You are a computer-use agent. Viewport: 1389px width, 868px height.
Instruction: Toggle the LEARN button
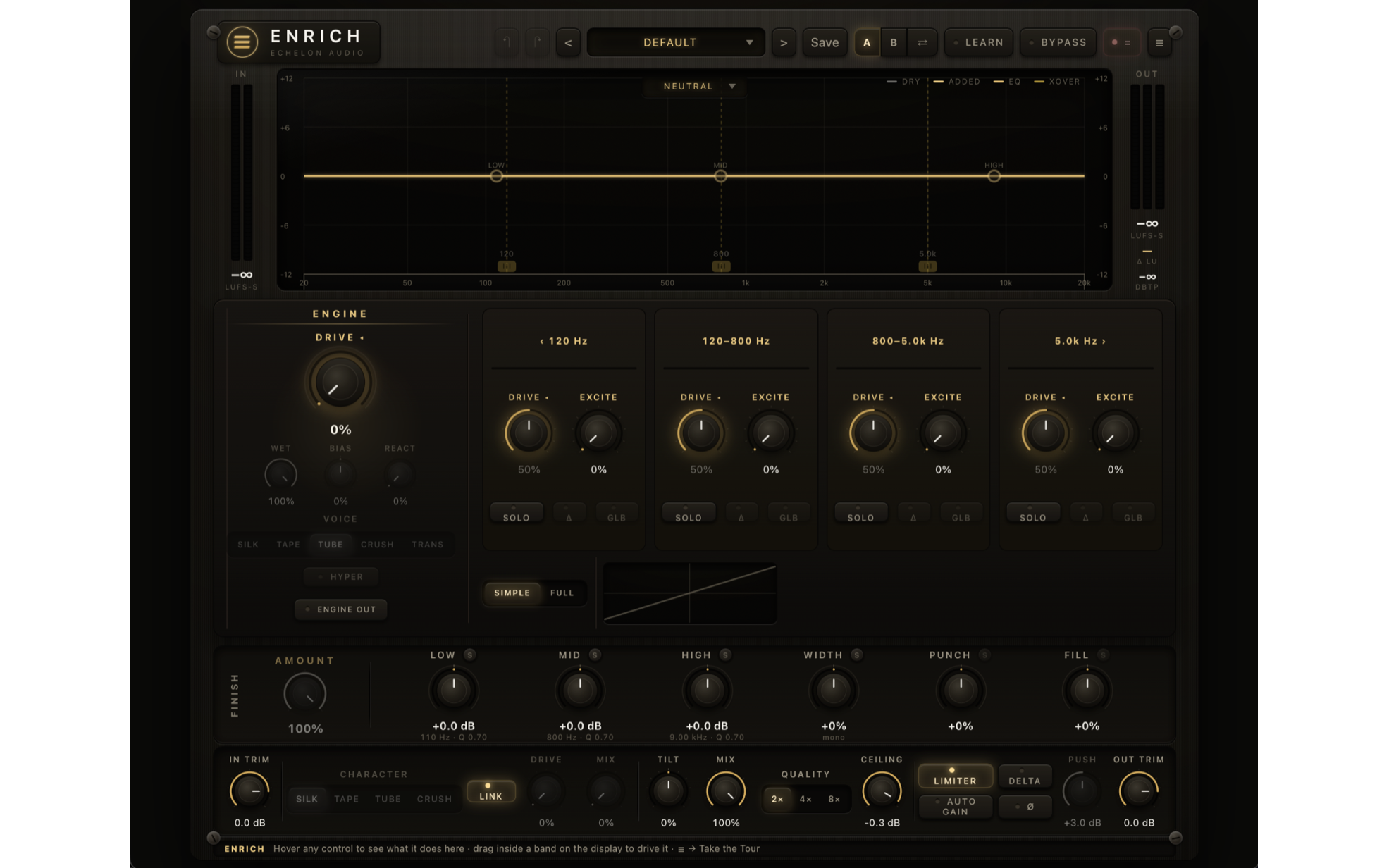coord(979,43)
